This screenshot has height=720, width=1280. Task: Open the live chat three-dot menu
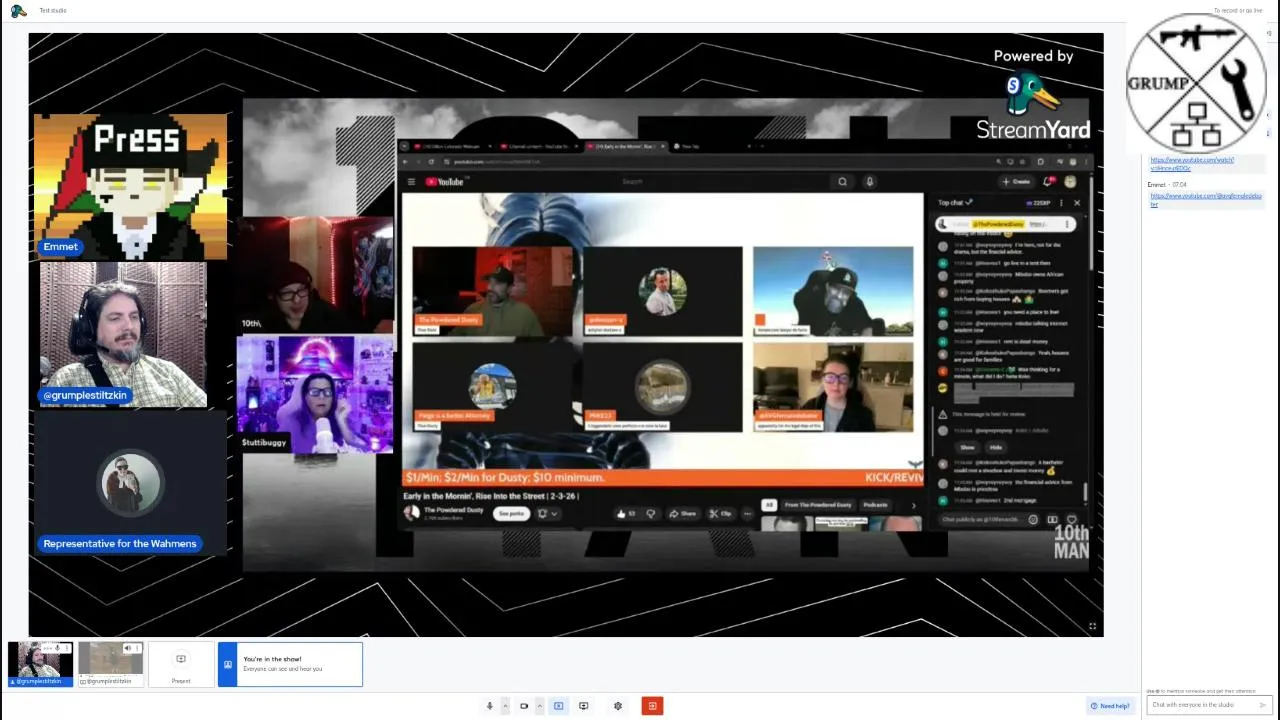(x=1061, y=203)
